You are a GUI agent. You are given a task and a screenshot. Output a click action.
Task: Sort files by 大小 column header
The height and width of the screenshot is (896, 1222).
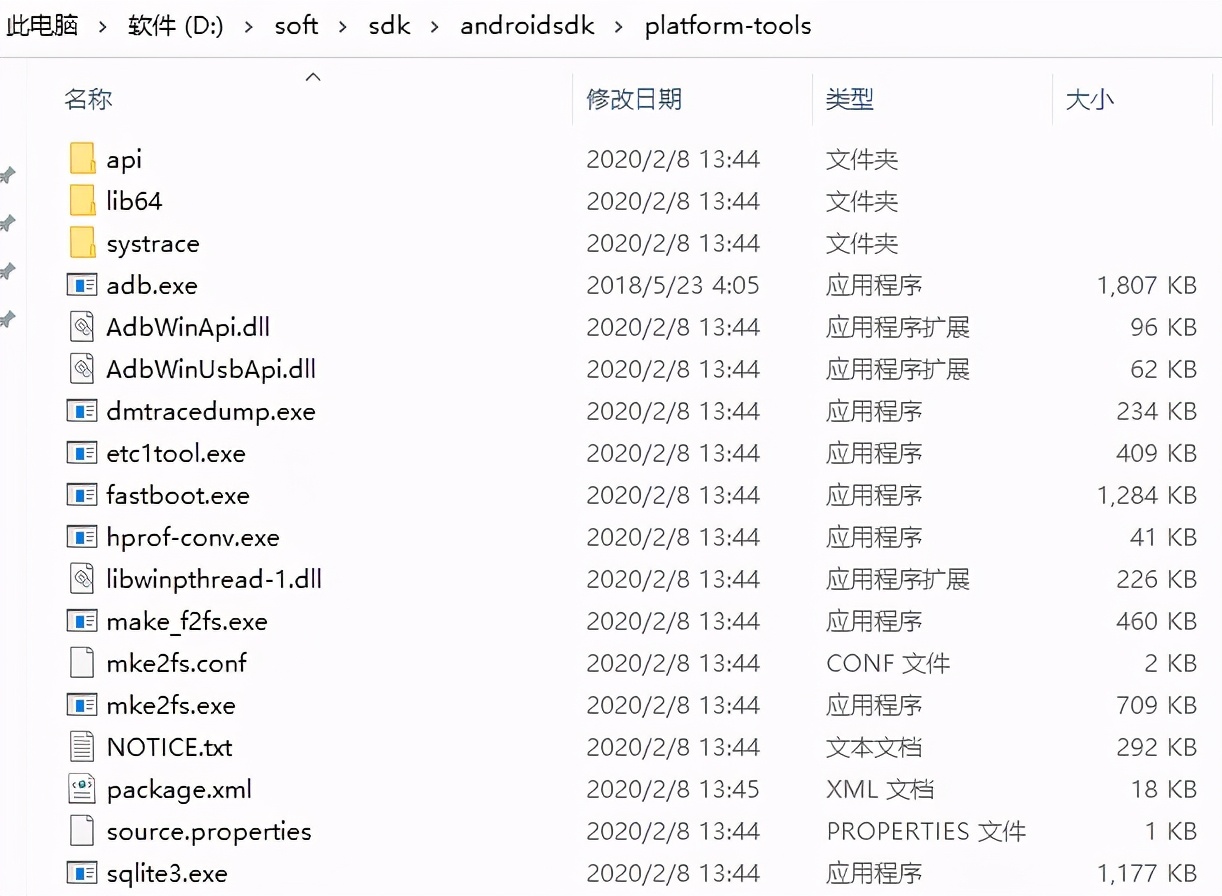(1090, 99)
